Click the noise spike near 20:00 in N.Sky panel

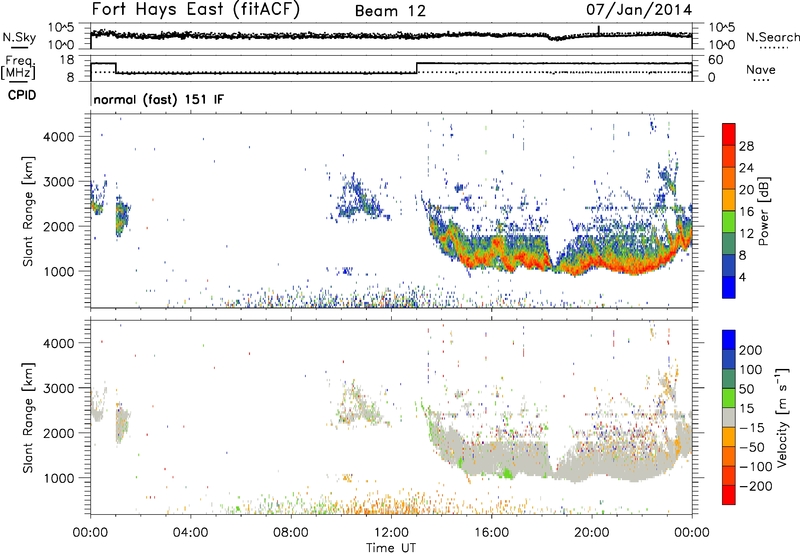pos(598,30)
